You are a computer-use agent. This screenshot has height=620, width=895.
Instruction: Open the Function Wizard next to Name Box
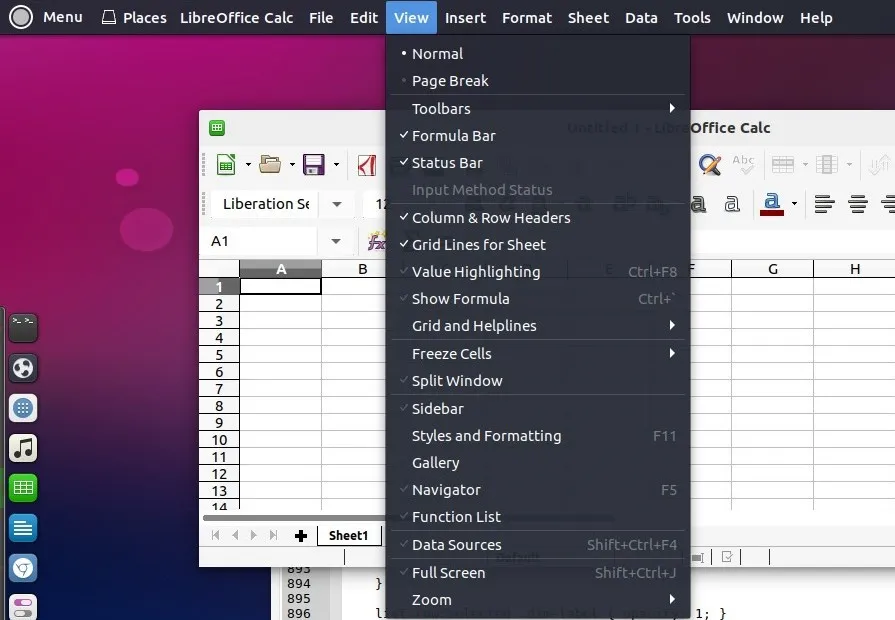coord(377,240)
